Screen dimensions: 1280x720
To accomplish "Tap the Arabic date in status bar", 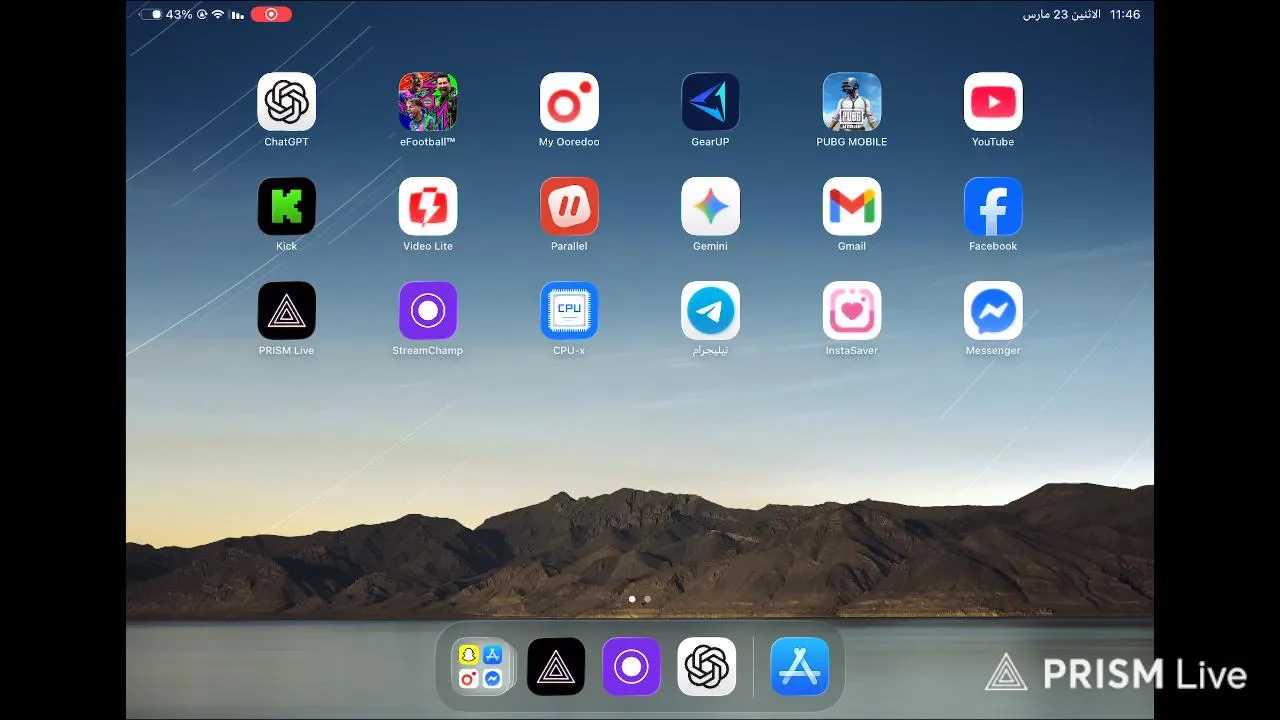I will pos(1061,14).
